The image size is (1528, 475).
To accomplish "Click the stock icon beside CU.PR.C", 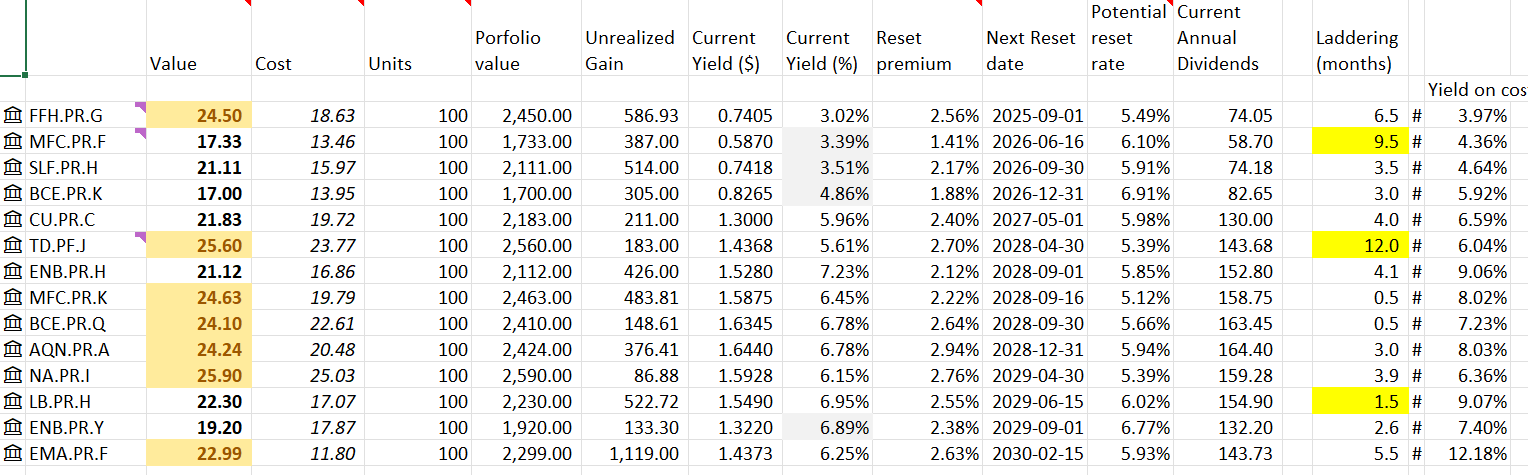I will tap(13, 220).
